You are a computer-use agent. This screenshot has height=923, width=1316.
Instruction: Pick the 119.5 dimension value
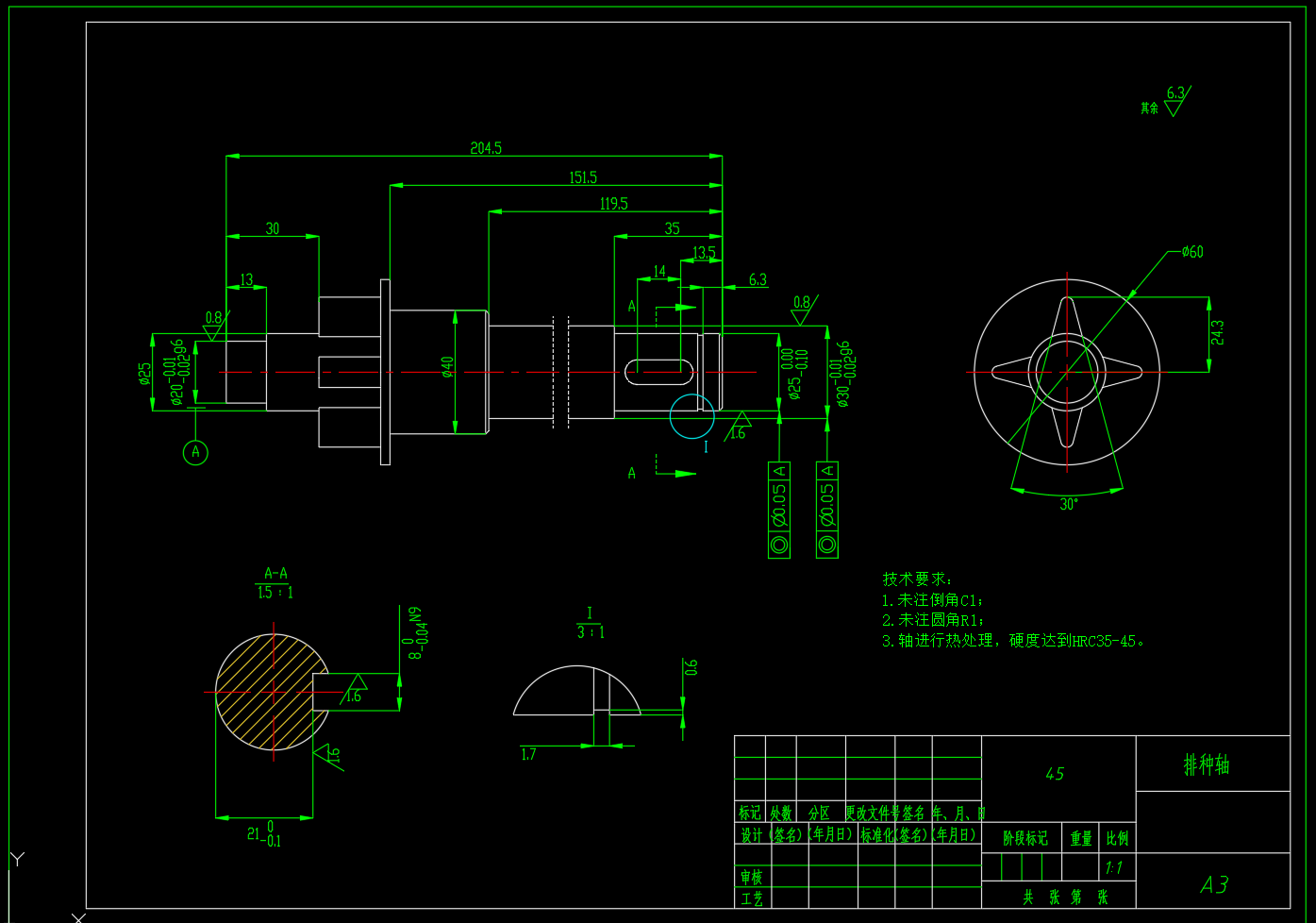pos(613,204)
